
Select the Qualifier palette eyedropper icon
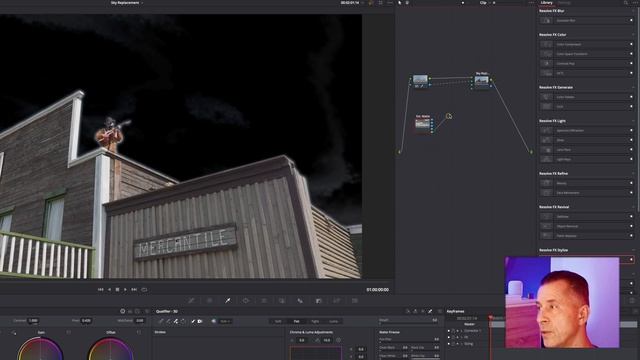[228, 300]
